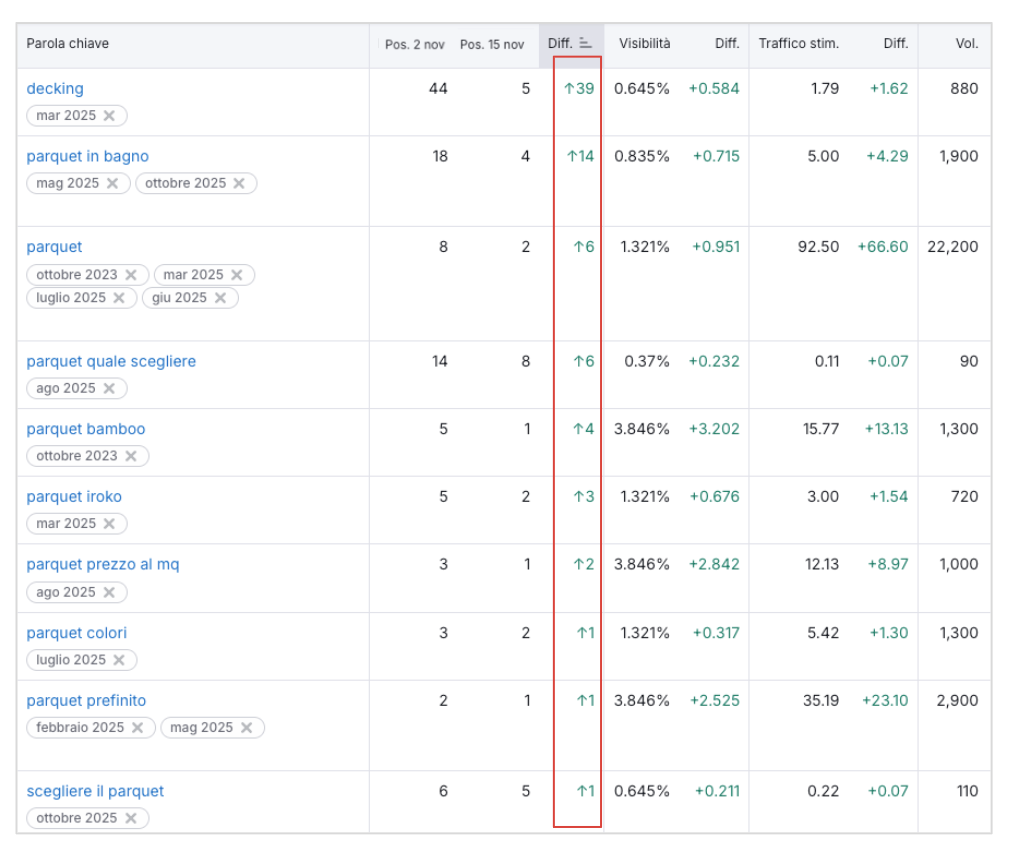Remove 'ottobre 2025' tag from scegliere il parquet
Screen dimensions: 1011x850
pos(130,818)
